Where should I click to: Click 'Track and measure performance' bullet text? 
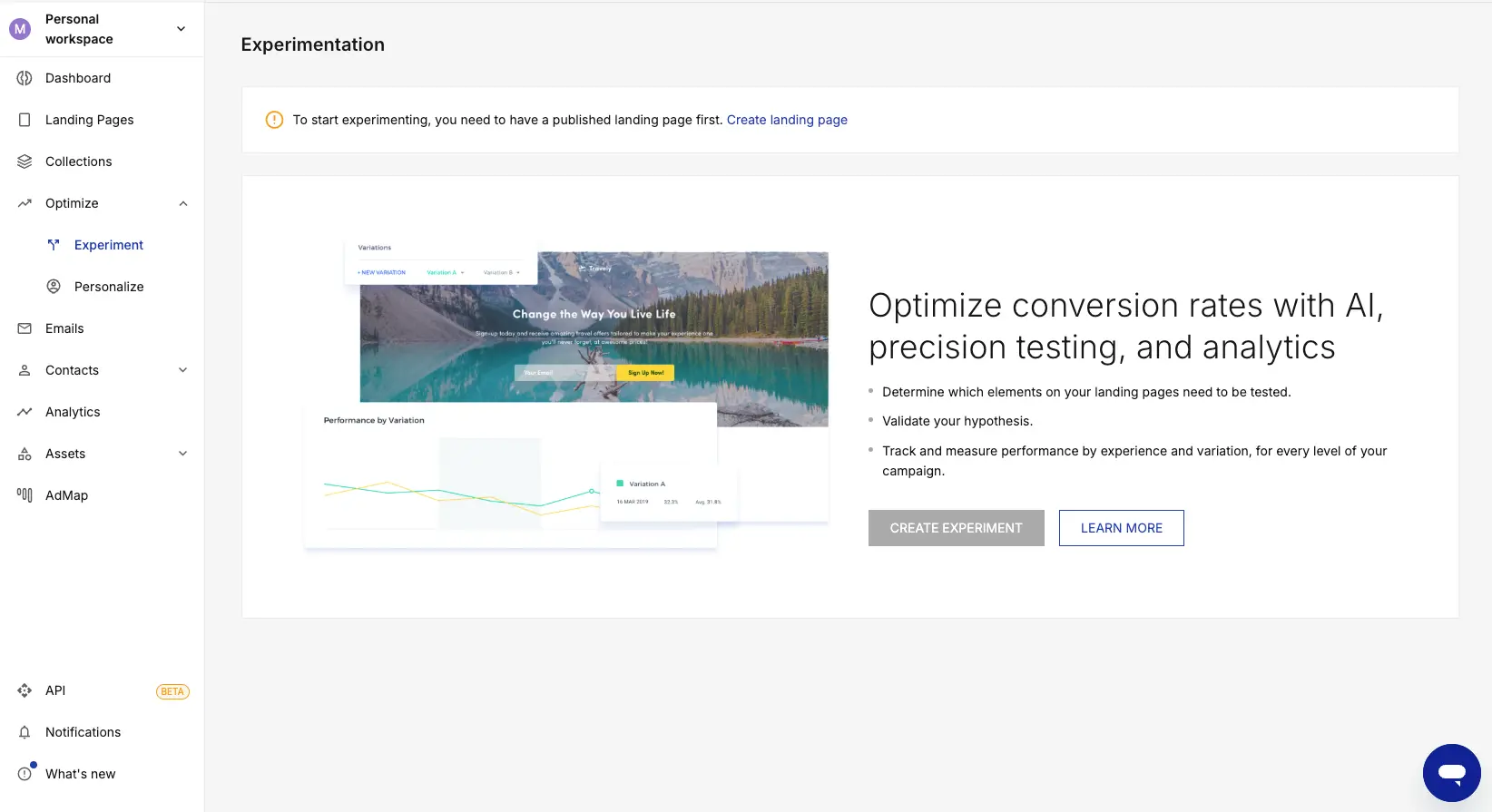coord(1134,461)
